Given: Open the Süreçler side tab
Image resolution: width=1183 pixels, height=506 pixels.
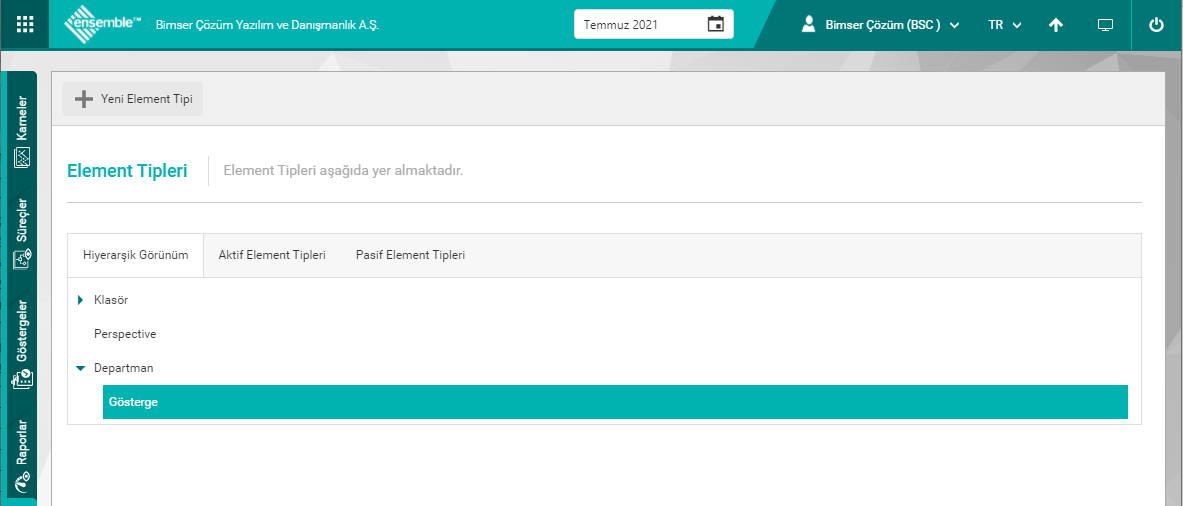Looking at the screenshot, I should 21,232.
